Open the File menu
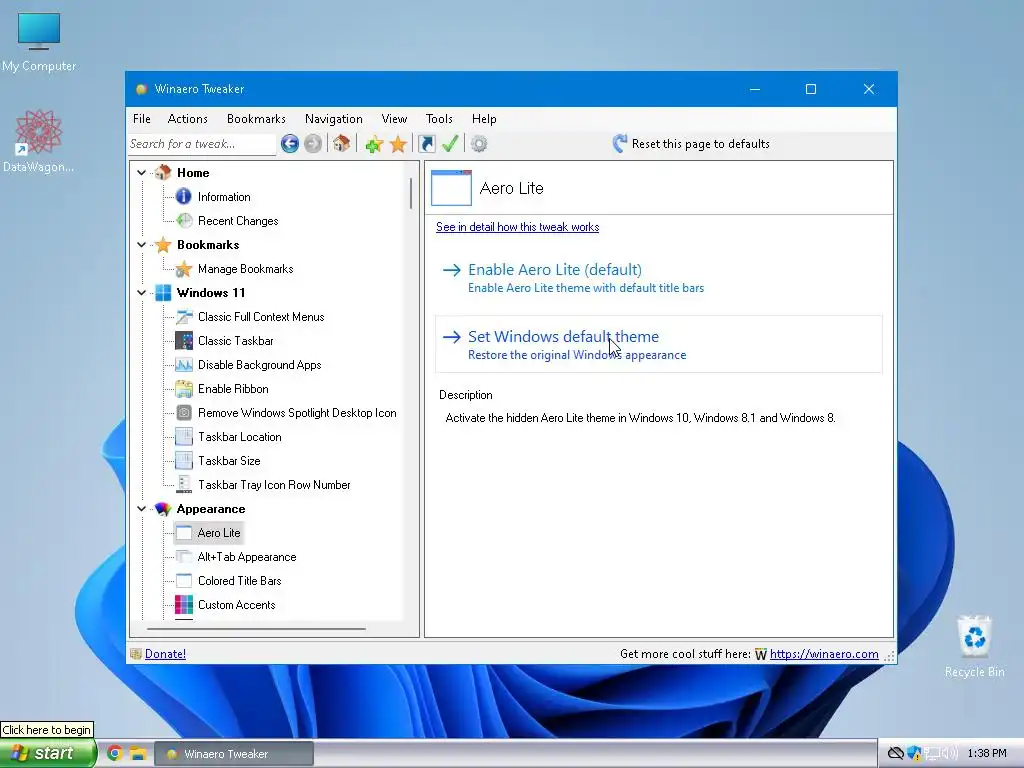 [x=142, y=119]
